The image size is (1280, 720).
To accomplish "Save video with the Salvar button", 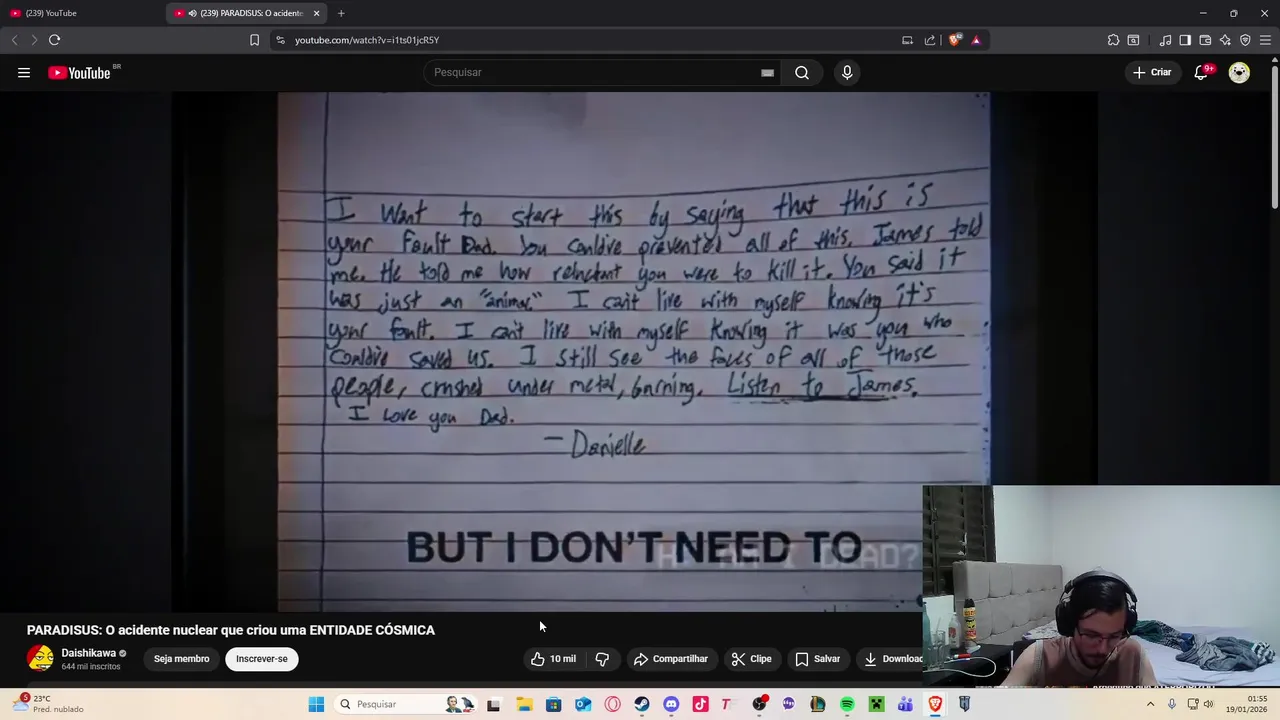I will [x=818, y=659].
